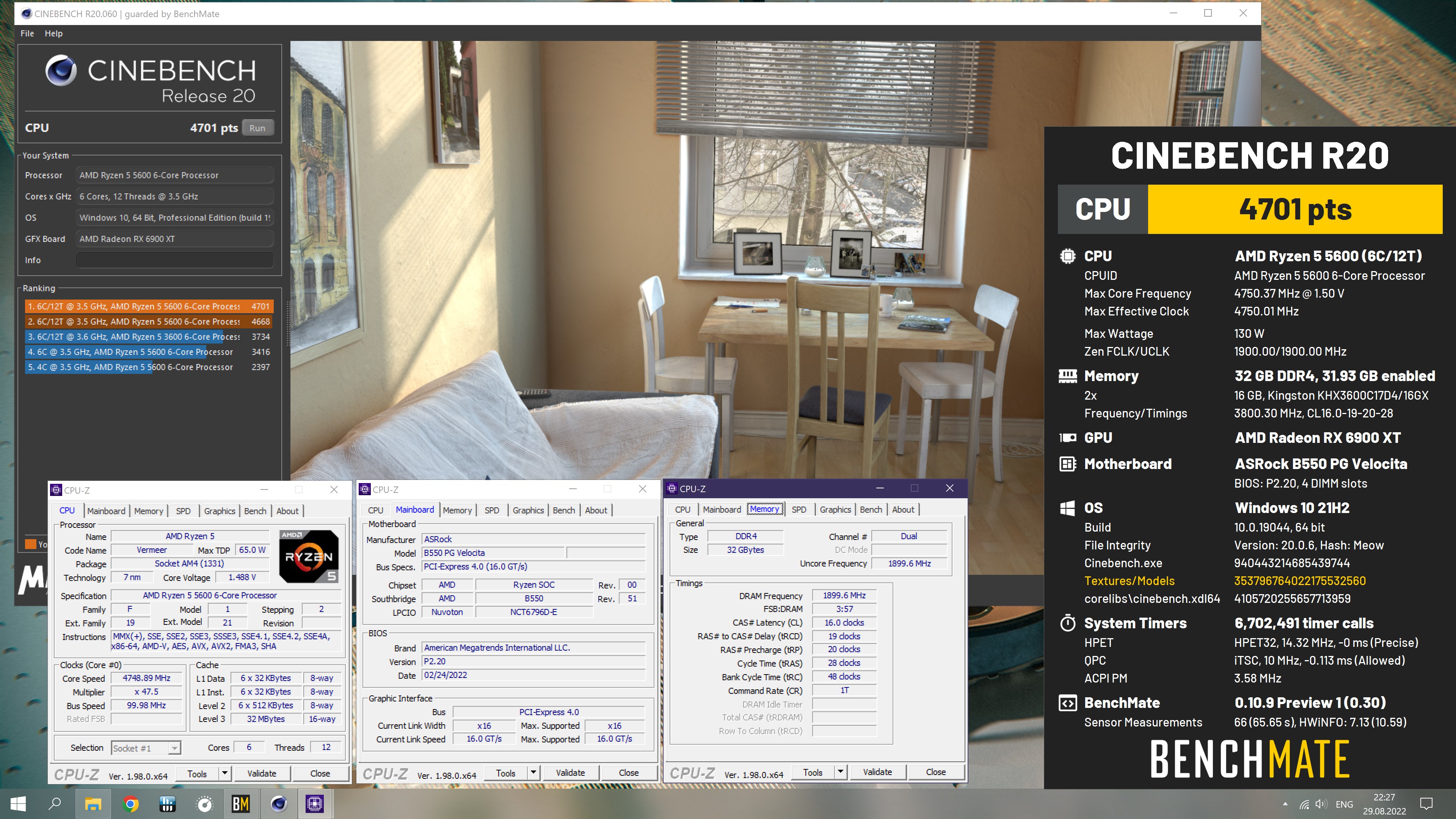Viewport: 1456px width, 819px height.
Task: Select the Ryzen 5 3600 ranking row
Action: [x=149, y=337]
